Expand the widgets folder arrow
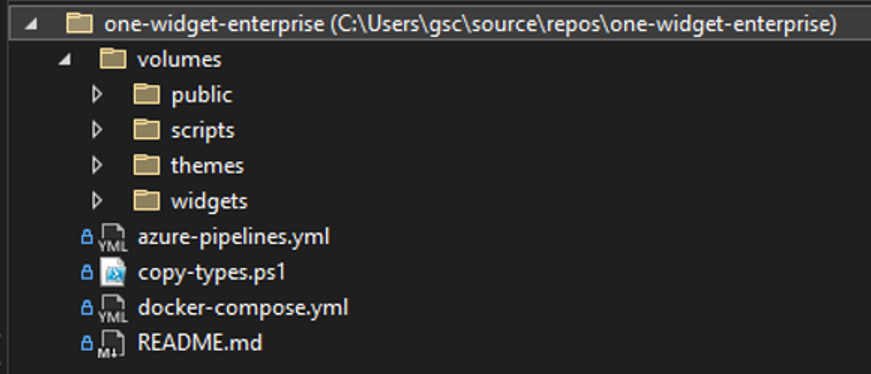The image size is (871, 374). pyautogui.click(x=97, y=201)
